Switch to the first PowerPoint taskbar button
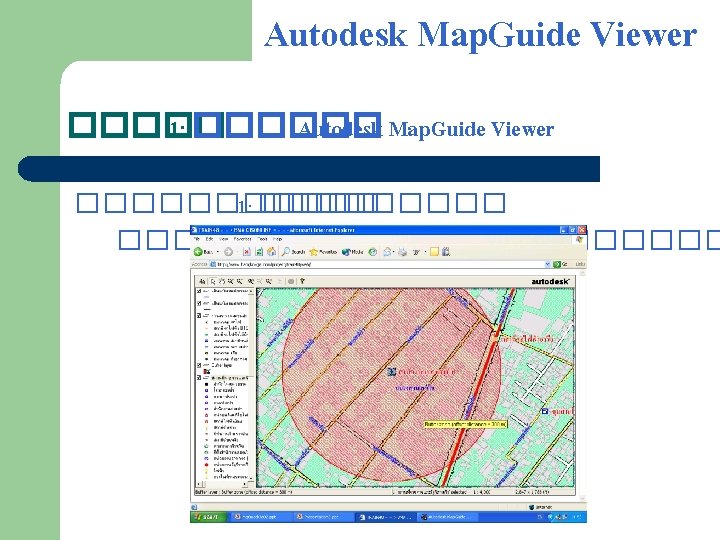Screen dimensions: 720x540 click(x=260, y=517)
